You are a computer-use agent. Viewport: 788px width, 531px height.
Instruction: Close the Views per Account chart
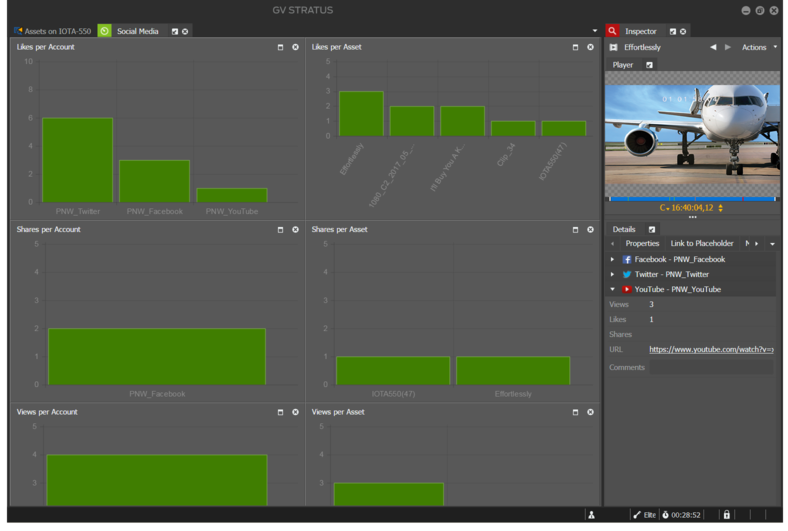pos(296,412)
